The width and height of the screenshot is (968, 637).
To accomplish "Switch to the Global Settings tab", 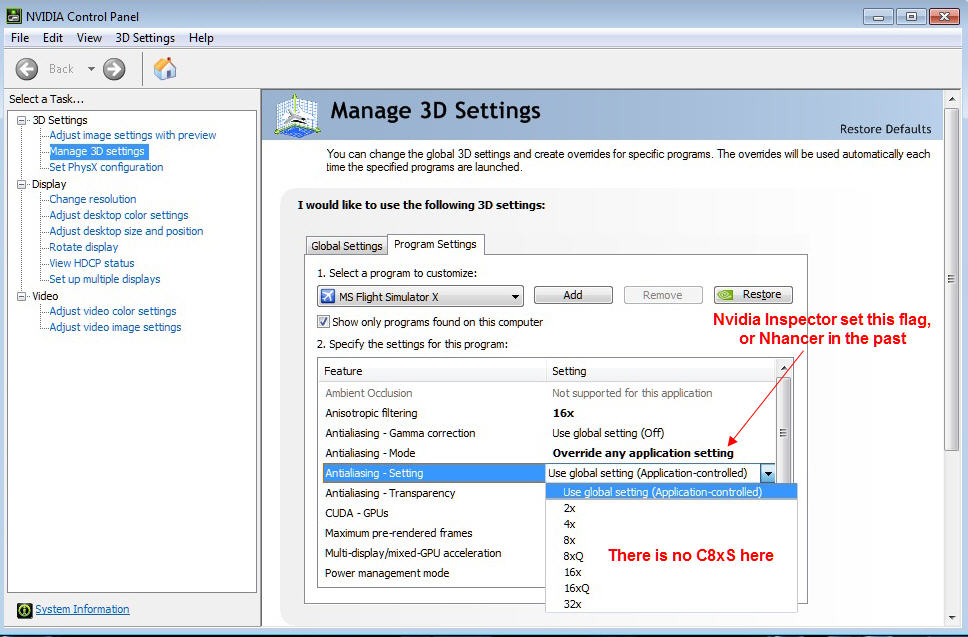I will [346, 246].
